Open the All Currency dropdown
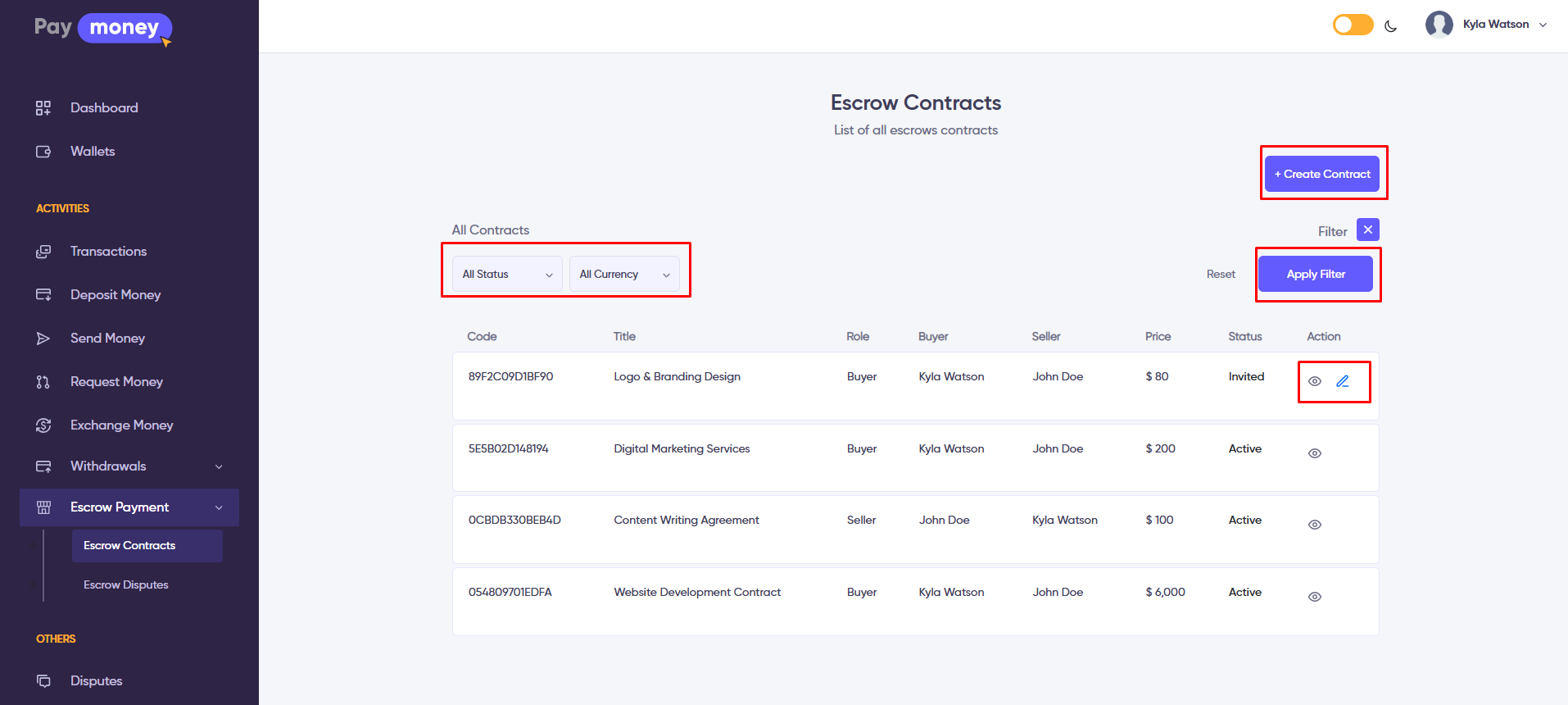Screen dimensions: 1568x705 (x=624, y=274)
